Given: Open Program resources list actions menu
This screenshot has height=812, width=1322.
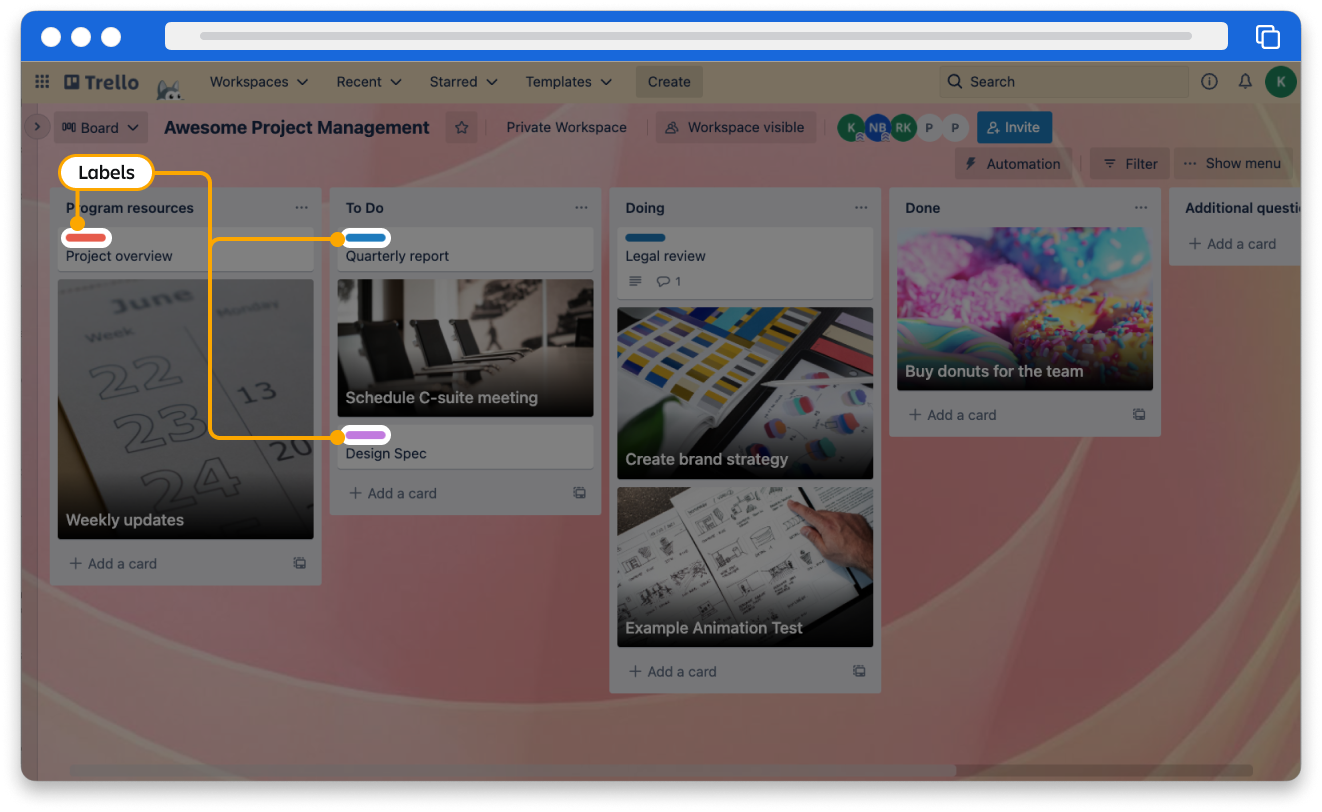Looking at the screenshot, I should coord(302,208).
